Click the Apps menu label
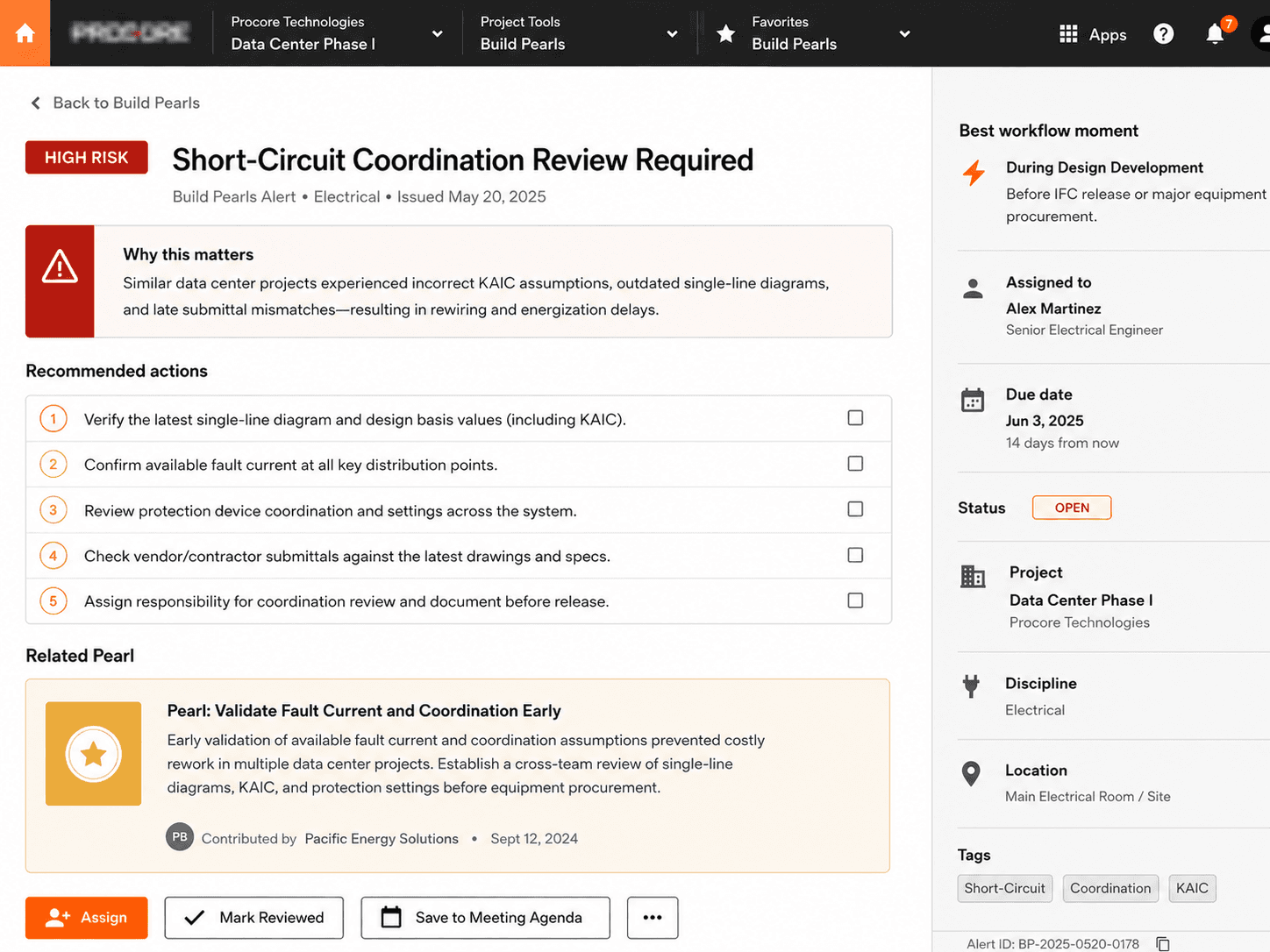 coord(1108,35)
